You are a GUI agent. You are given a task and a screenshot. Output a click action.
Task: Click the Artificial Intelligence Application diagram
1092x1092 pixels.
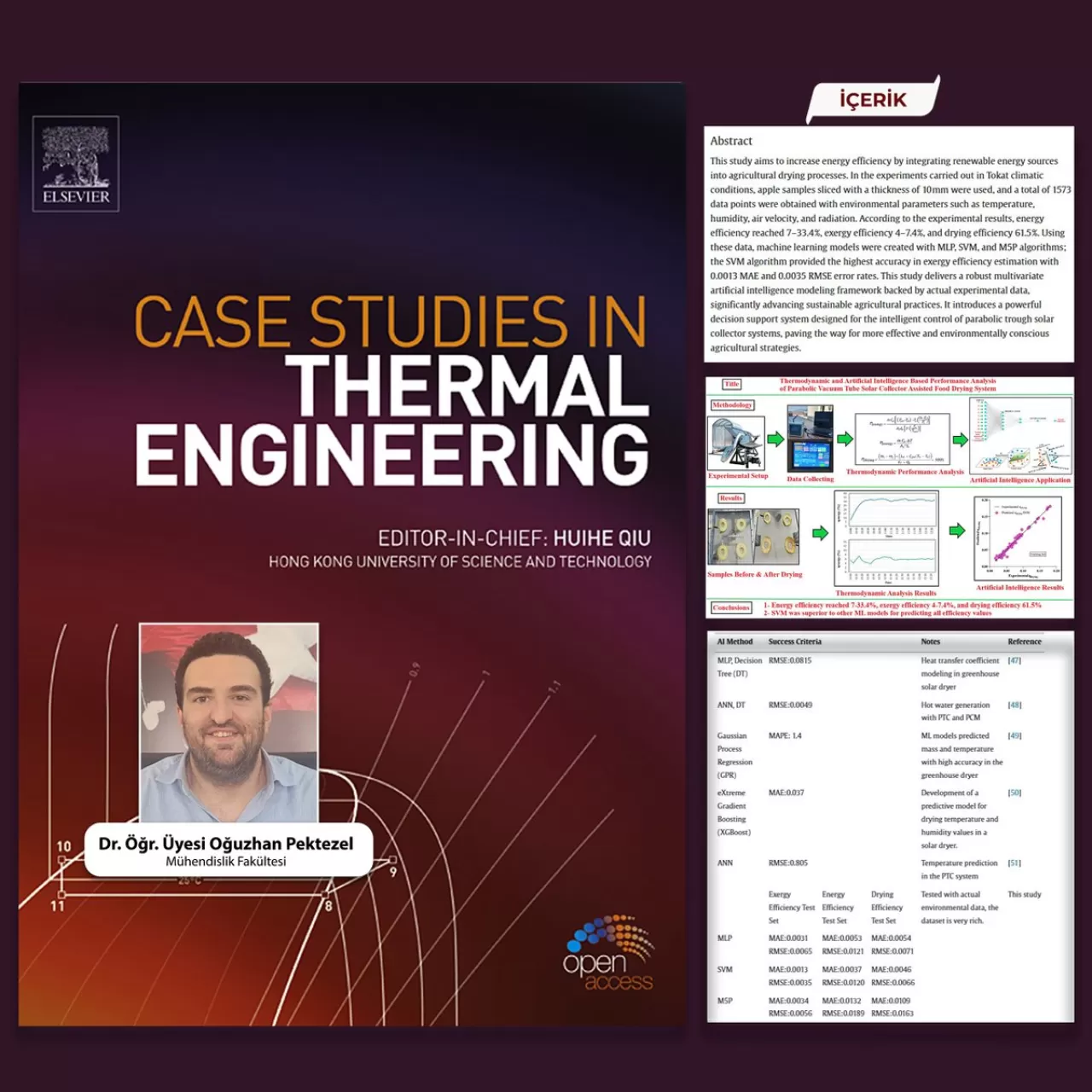[x=1020, y=436]
